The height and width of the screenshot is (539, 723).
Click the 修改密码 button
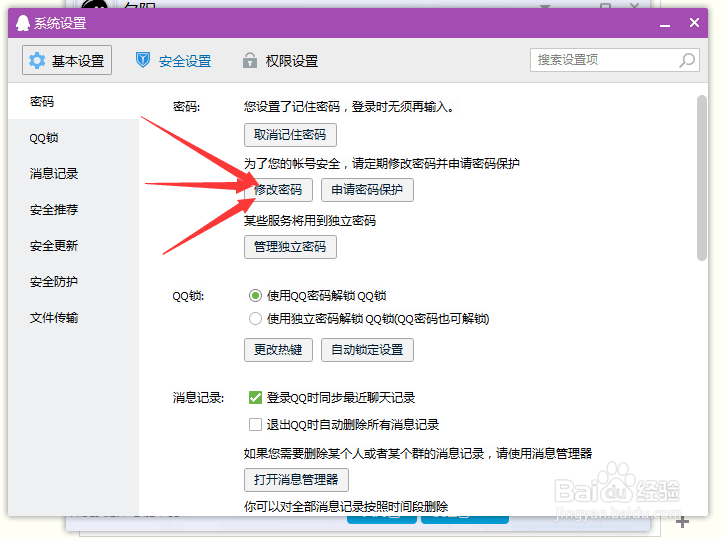click(x=278, y=190)
